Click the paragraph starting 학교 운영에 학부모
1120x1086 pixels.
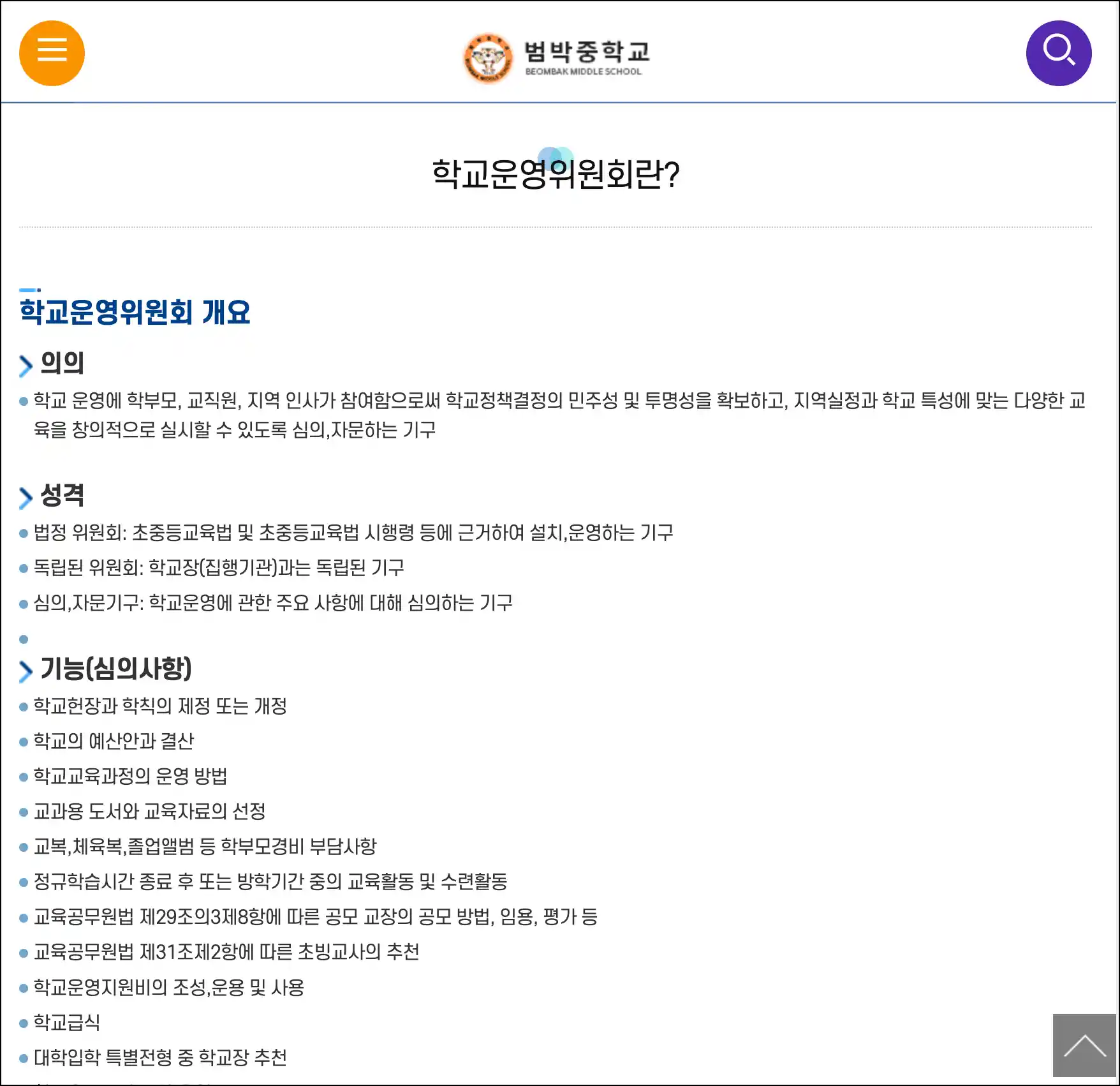pyautogui.click(x=559, y=415)
